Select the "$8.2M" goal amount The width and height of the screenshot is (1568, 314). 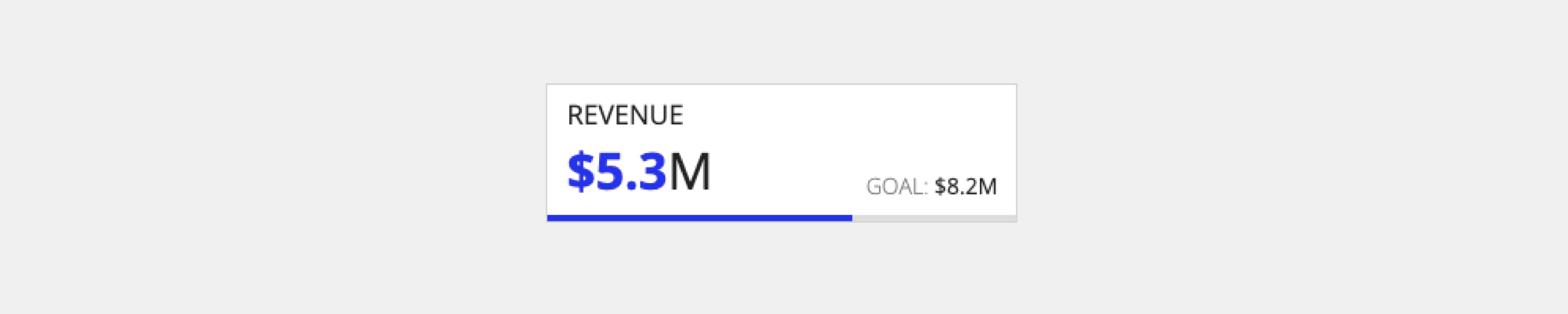(965, 187)
